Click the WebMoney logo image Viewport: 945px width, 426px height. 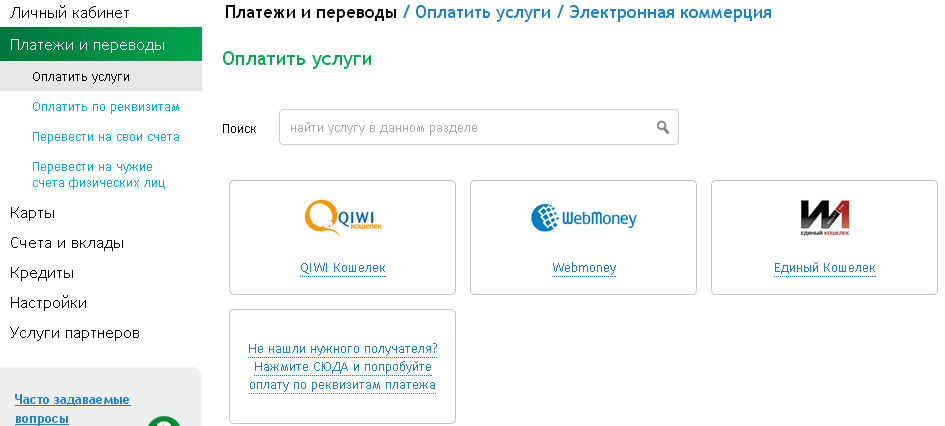click(x=583, y=218)
